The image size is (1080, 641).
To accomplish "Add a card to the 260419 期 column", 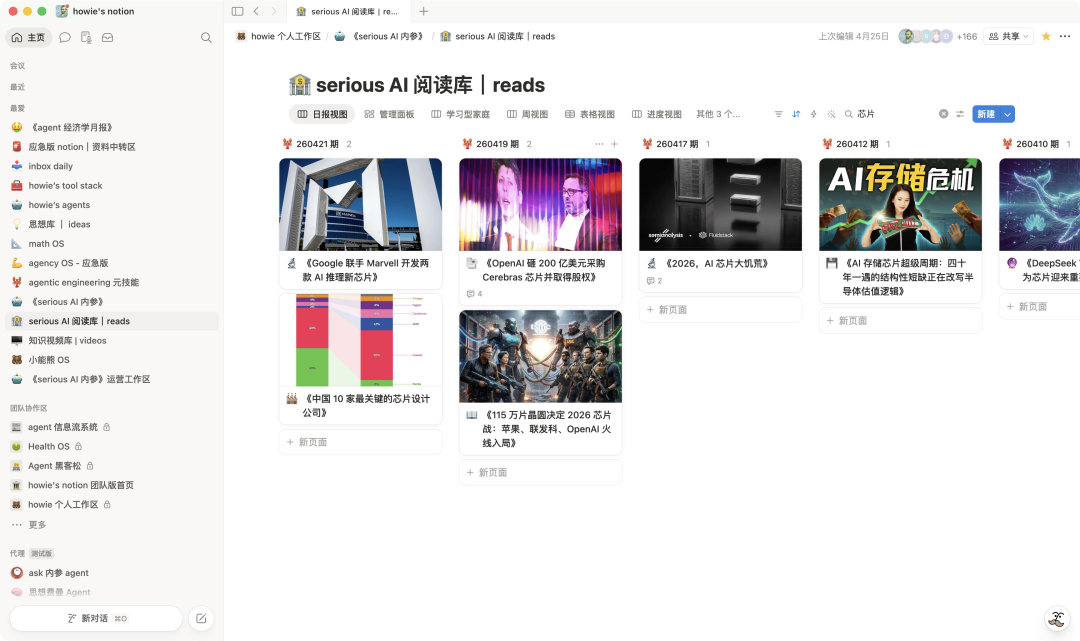I will [614, 144].
